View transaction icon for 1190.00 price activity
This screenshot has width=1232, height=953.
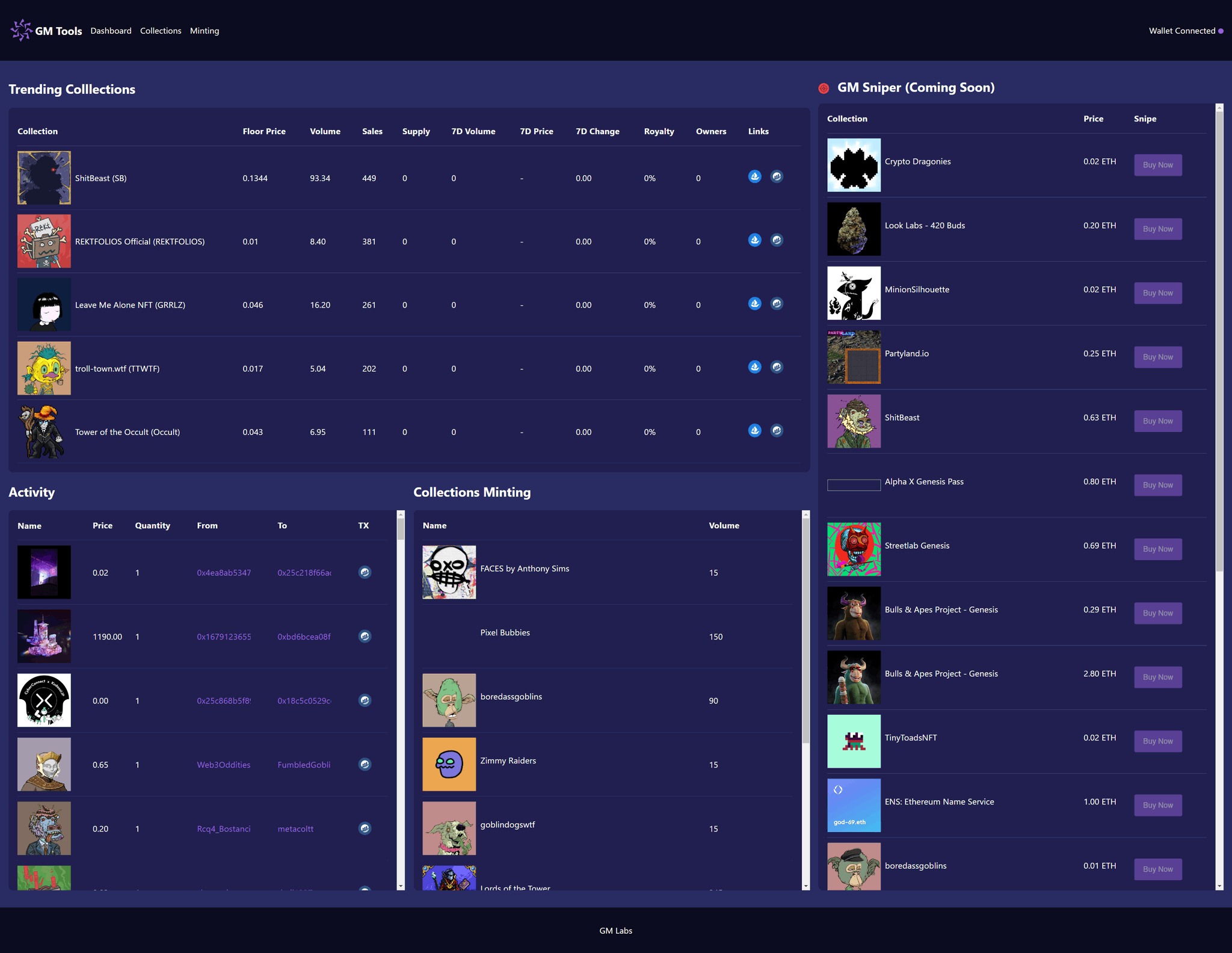pos(365,636)
